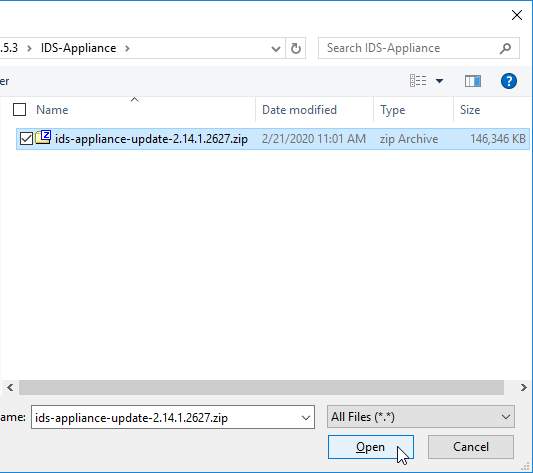Click the horizontal scrollbar left arrow

10,388
